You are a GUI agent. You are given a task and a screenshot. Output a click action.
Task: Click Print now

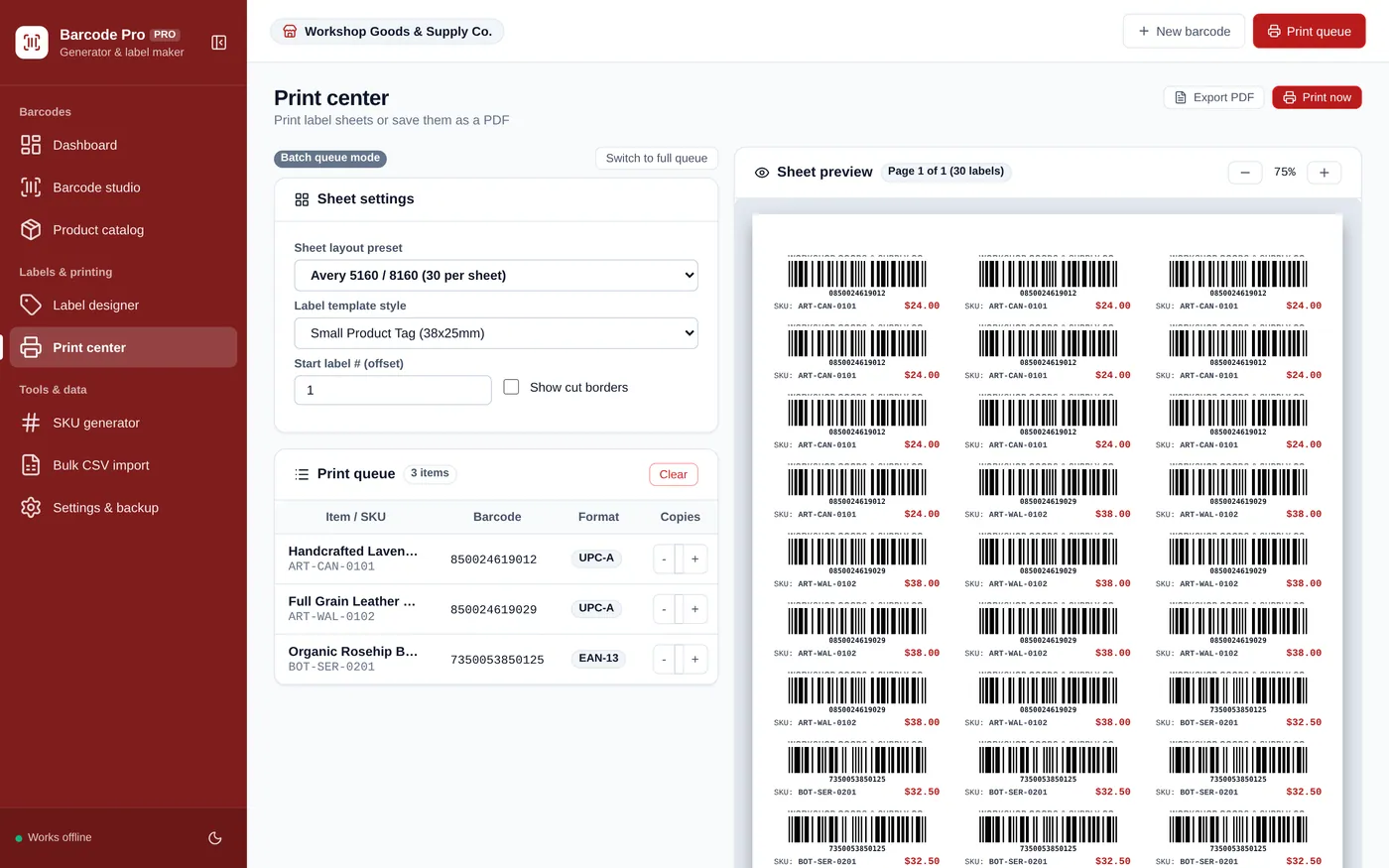coord(1317,97)
